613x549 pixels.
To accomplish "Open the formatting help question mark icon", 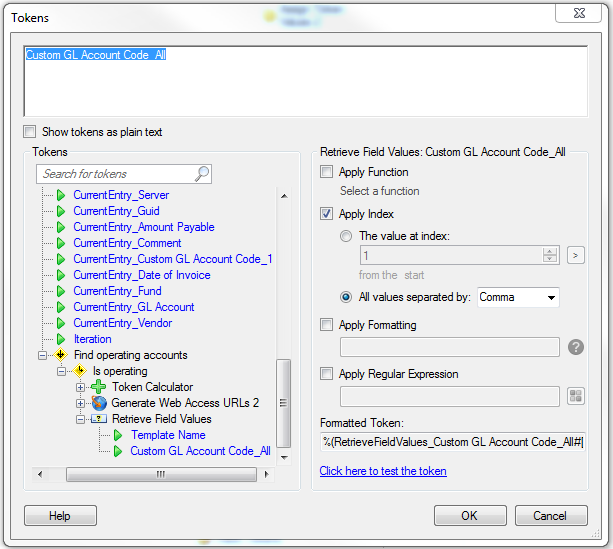I will pyautogui.click(x=576, y=347).
